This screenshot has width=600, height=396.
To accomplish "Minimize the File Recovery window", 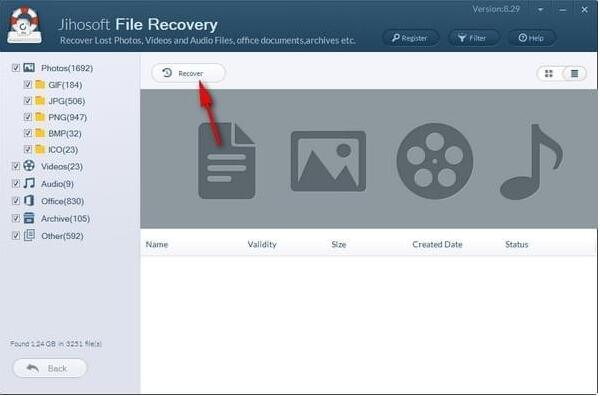I will (x=562, y=10).
